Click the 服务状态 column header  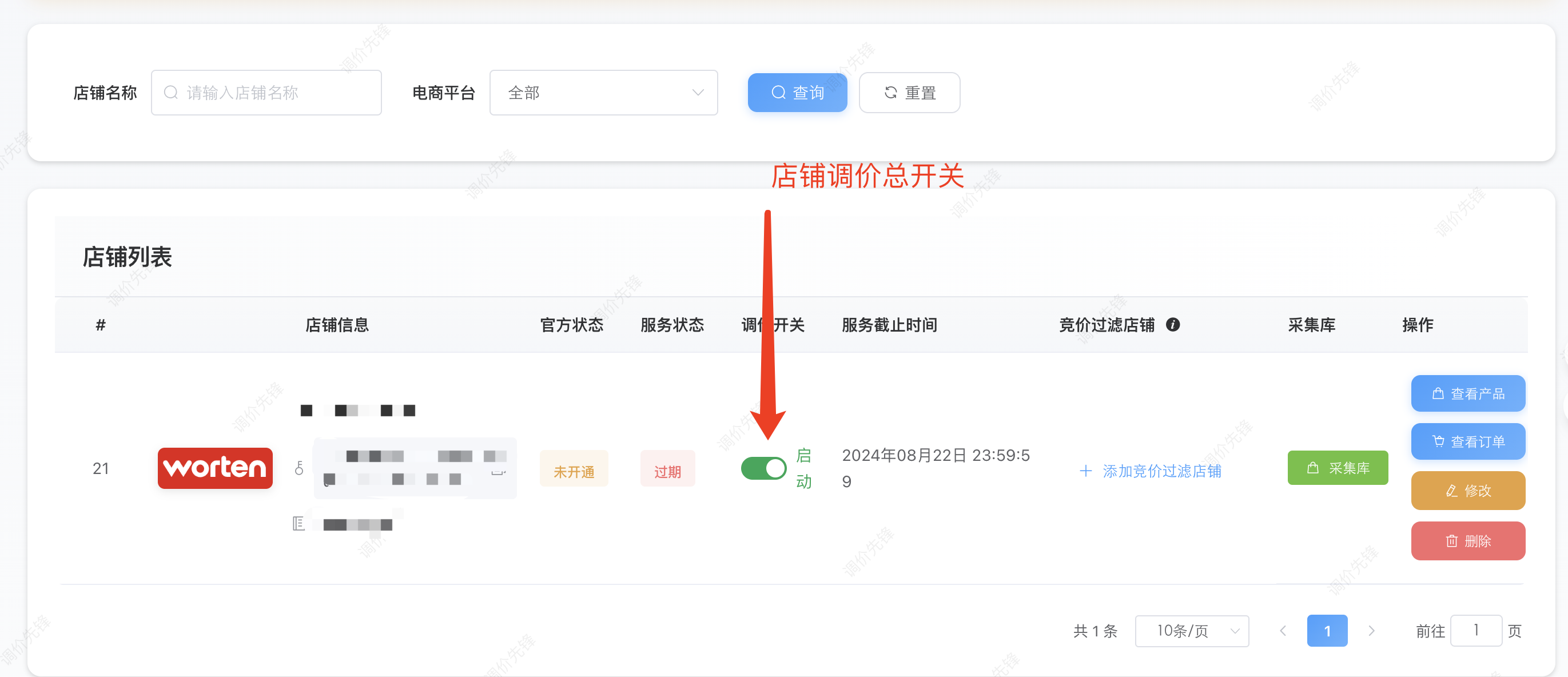tap(672, 325)
